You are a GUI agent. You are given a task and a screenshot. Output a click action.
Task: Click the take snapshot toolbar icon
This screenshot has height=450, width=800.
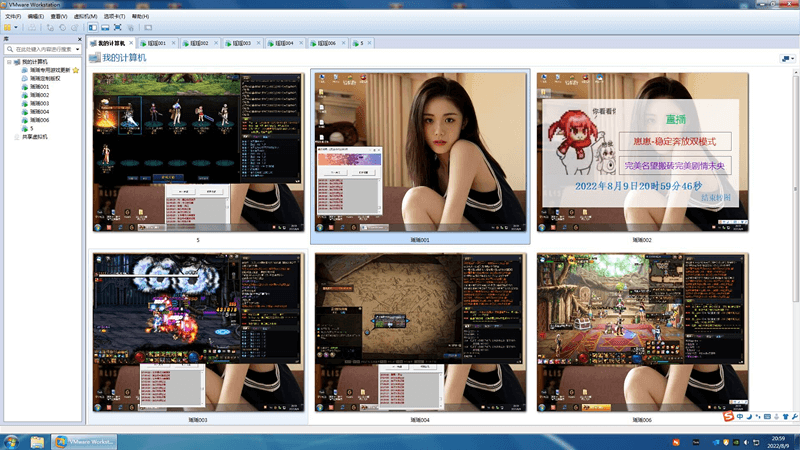(50, 28)
